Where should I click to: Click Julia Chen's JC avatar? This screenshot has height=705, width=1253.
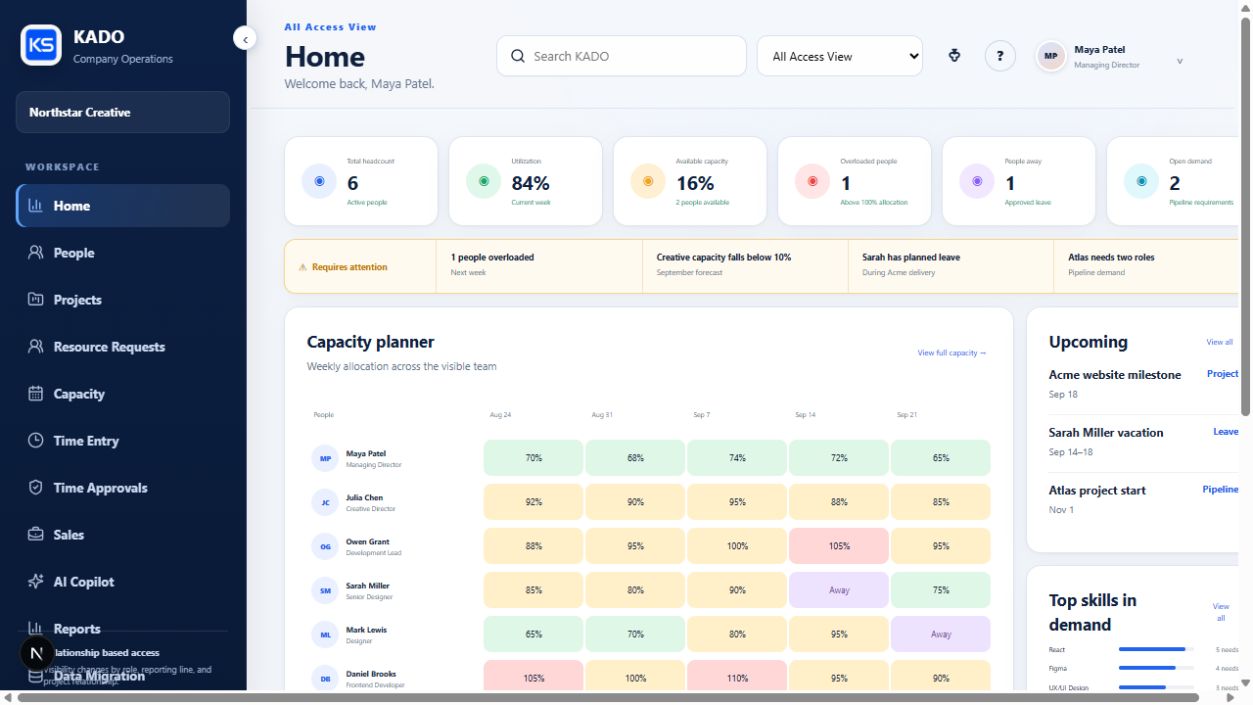pos(325,503)
